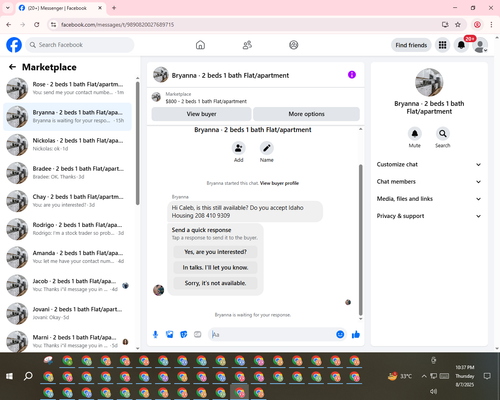
Task: Open the notifications bell with 20+ badge
Action: [461, 45]
